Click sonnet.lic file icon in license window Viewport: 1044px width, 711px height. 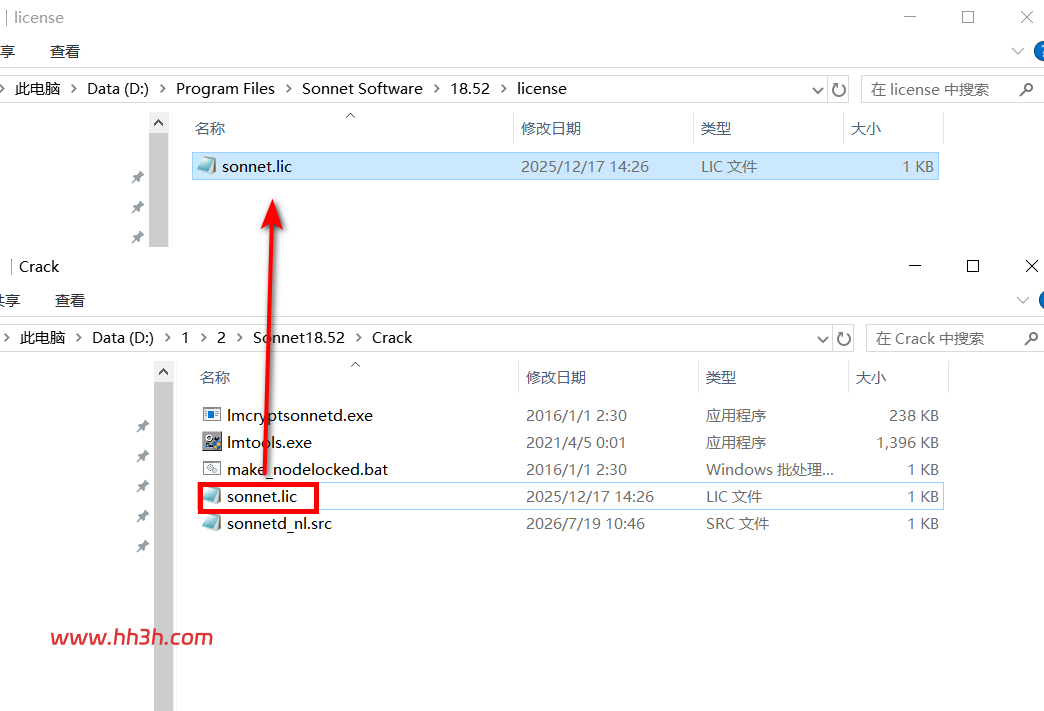tap(207, 166)
